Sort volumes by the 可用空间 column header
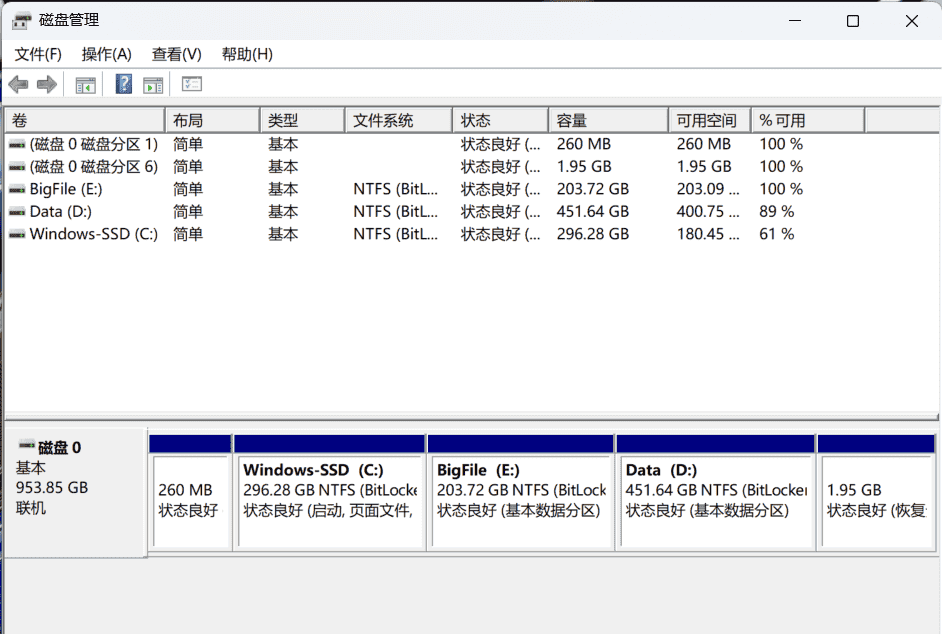Screen dimensions: 942x634 pos(708,120)
